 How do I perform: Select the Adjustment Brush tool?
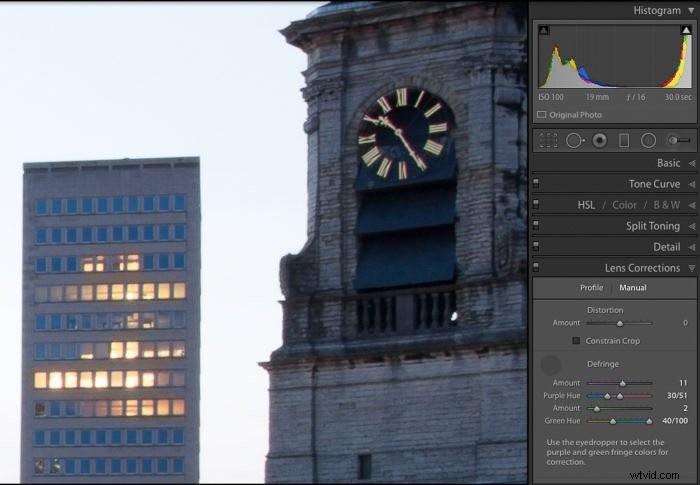click(x=680, y=140)
